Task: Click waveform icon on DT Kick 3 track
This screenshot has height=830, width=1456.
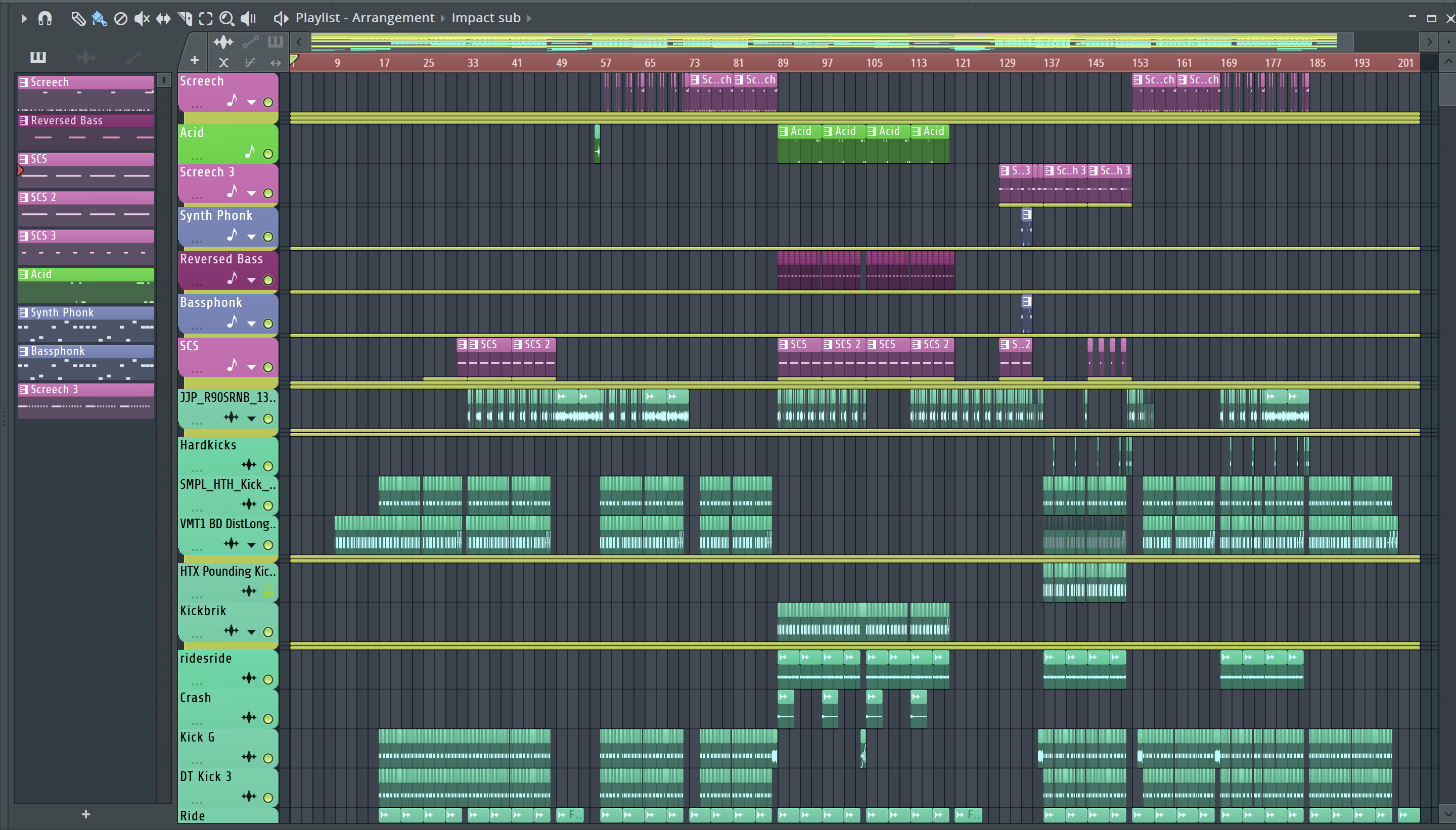Action: [x=249, y=796]
